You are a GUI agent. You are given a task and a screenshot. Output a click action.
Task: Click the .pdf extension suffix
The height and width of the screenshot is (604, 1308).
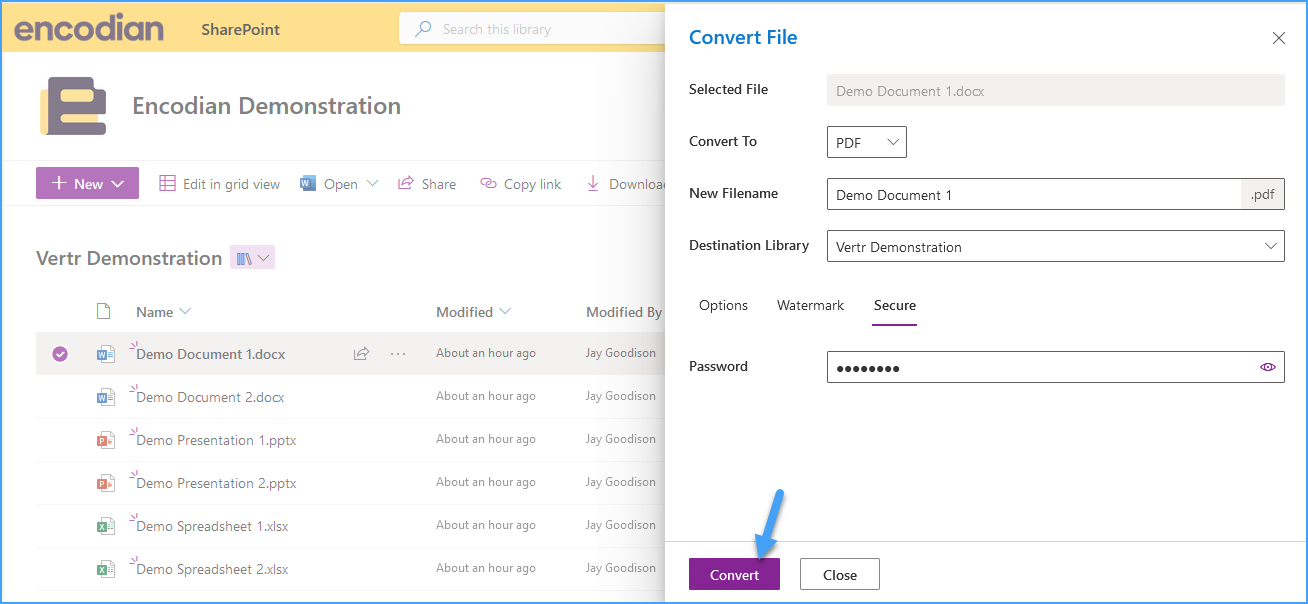pyautogui.click(x=1263, y=194)
